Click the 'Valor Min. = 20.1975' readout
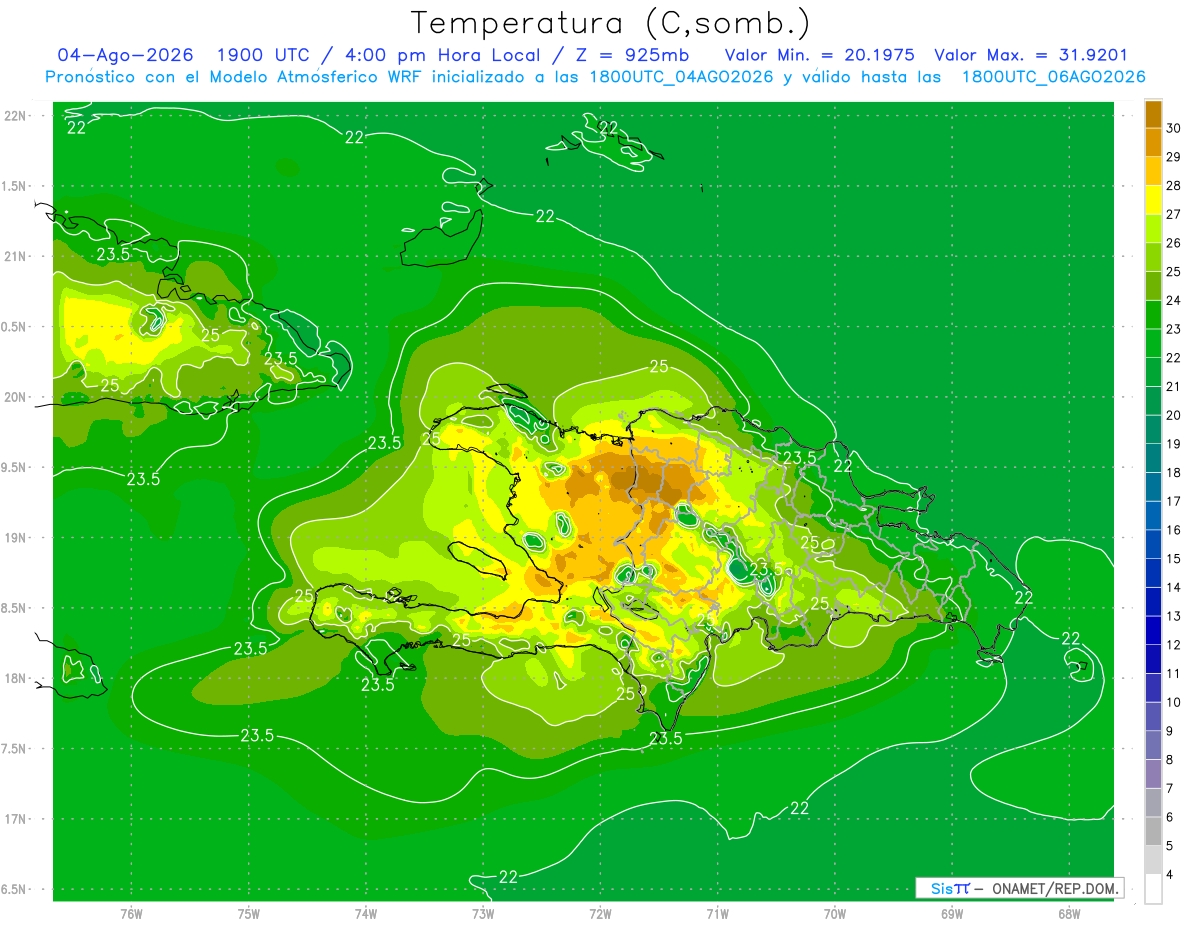This screenshot has width=1200, height=927. point(819,55)
